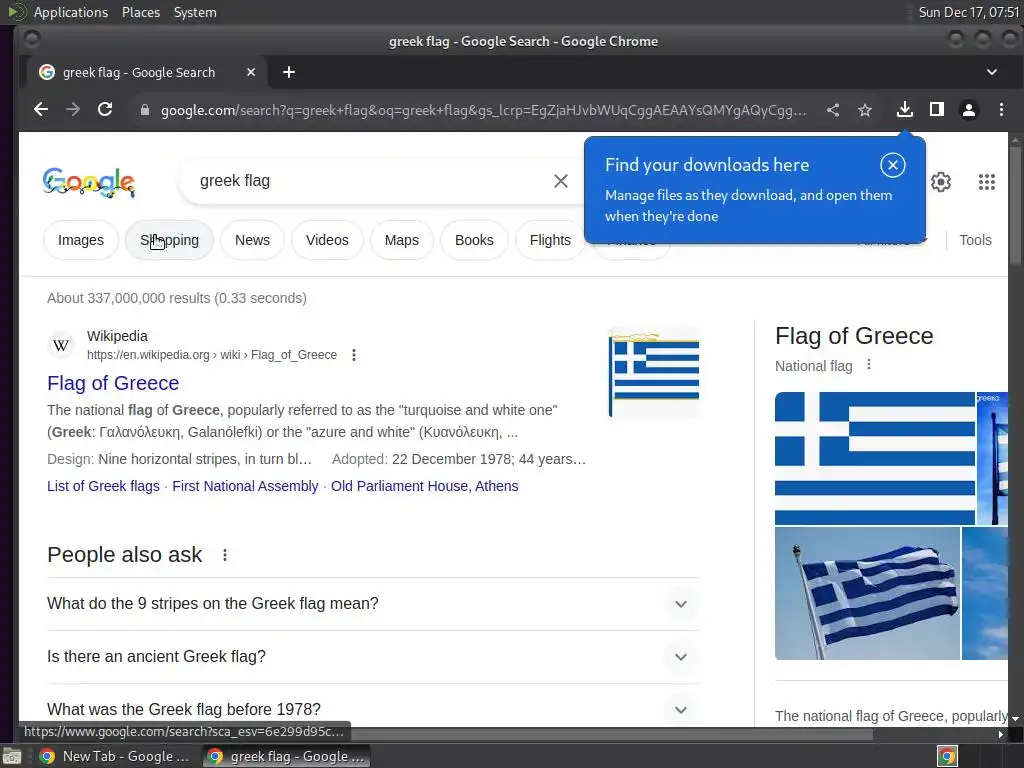Switch to the Shopping filter
Screen dimensions: 1024x768
click(x=169, y=240)
